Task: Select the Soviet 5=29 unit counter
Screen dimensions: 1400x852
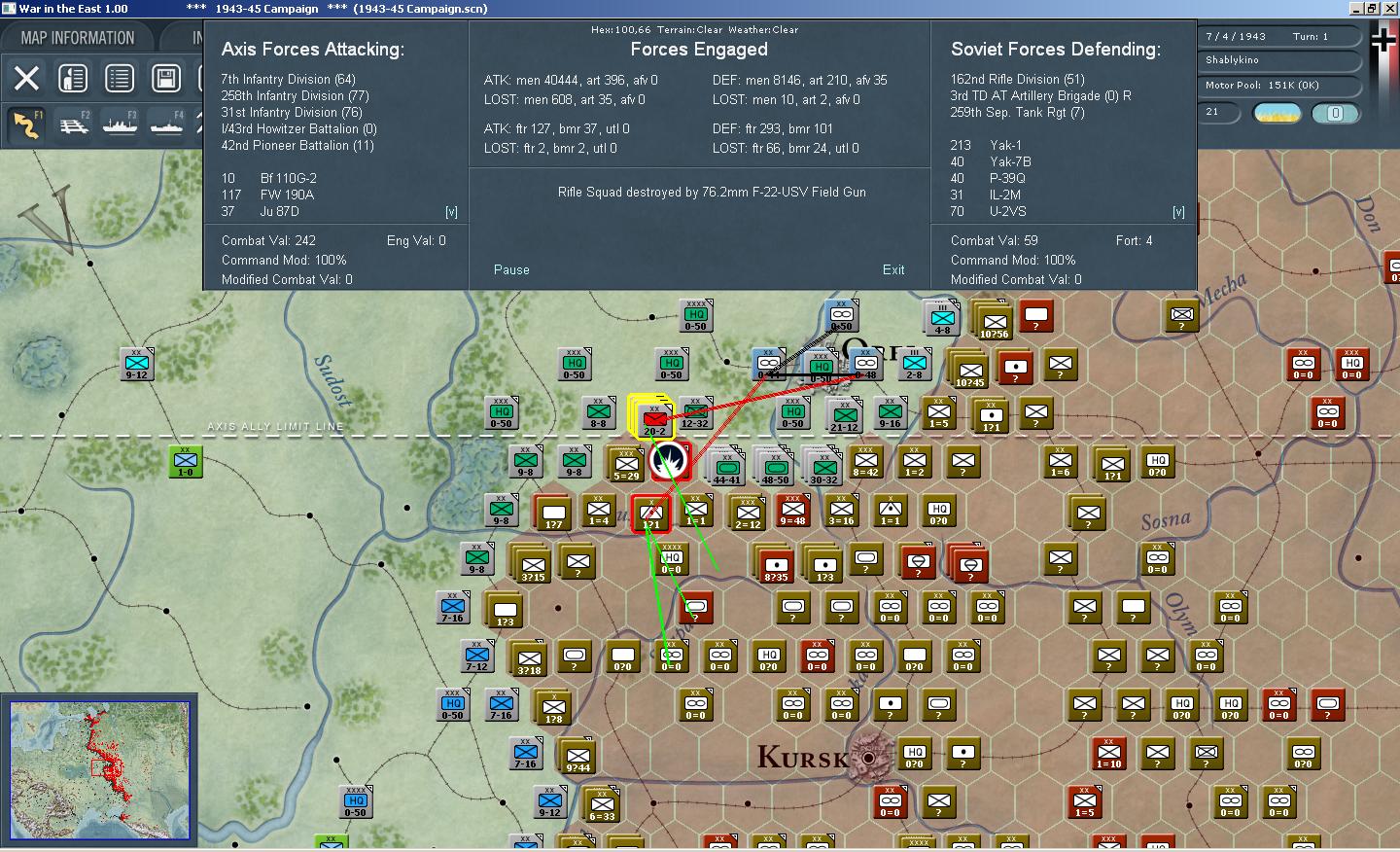Action: click(625, 464)
